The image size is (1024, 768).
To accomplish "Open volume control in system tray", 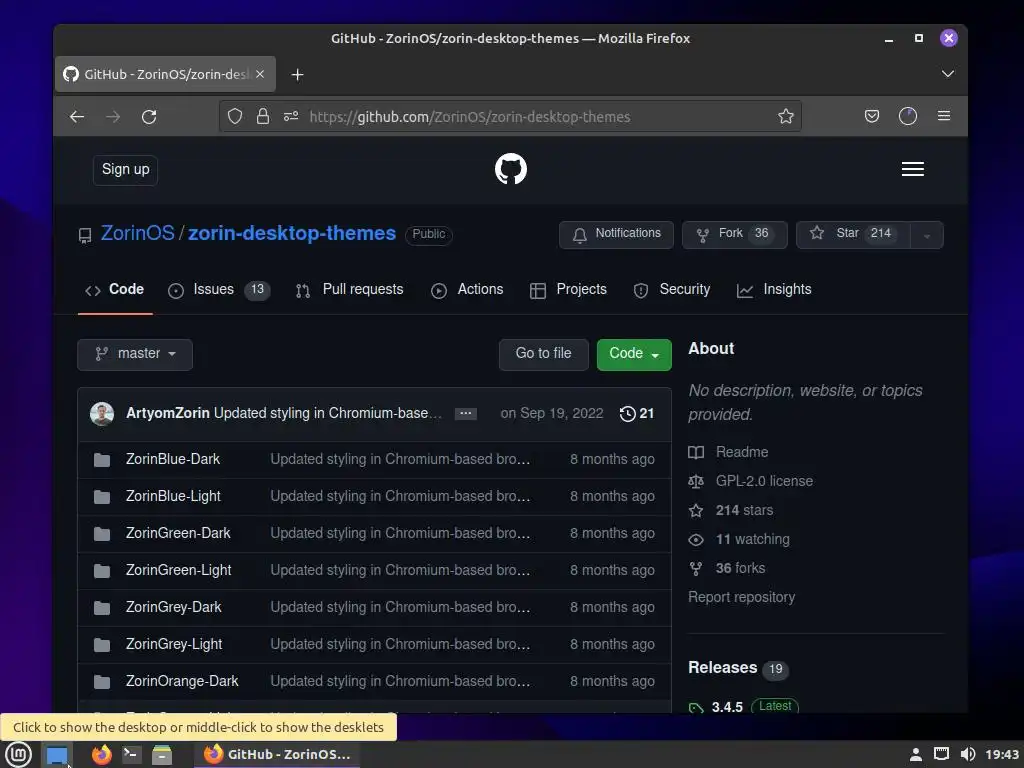I will [968, 754].
